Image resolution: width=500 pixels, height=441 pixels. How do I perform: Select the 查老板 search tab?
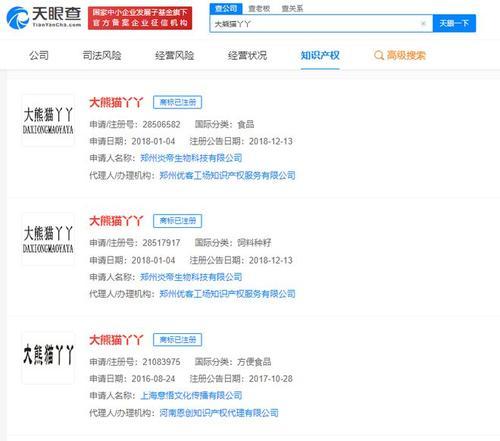pyautogui.click(x=259, y=9)
